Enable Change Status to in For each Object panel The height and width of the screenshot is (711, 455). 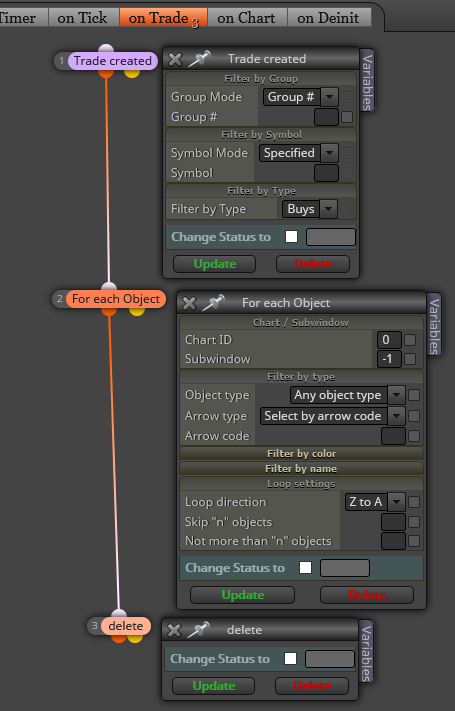tap(305, 568)
